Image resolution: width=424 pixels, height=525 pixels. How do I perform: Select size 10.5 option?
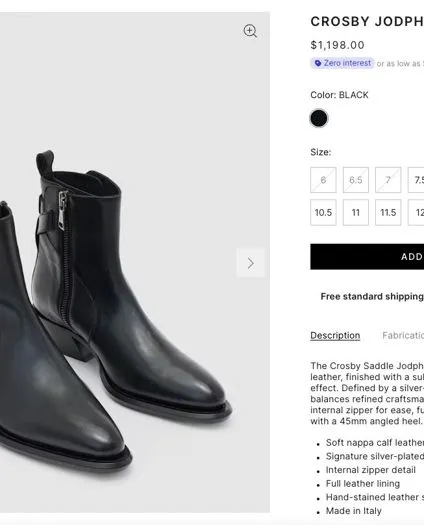coord(323,213)
